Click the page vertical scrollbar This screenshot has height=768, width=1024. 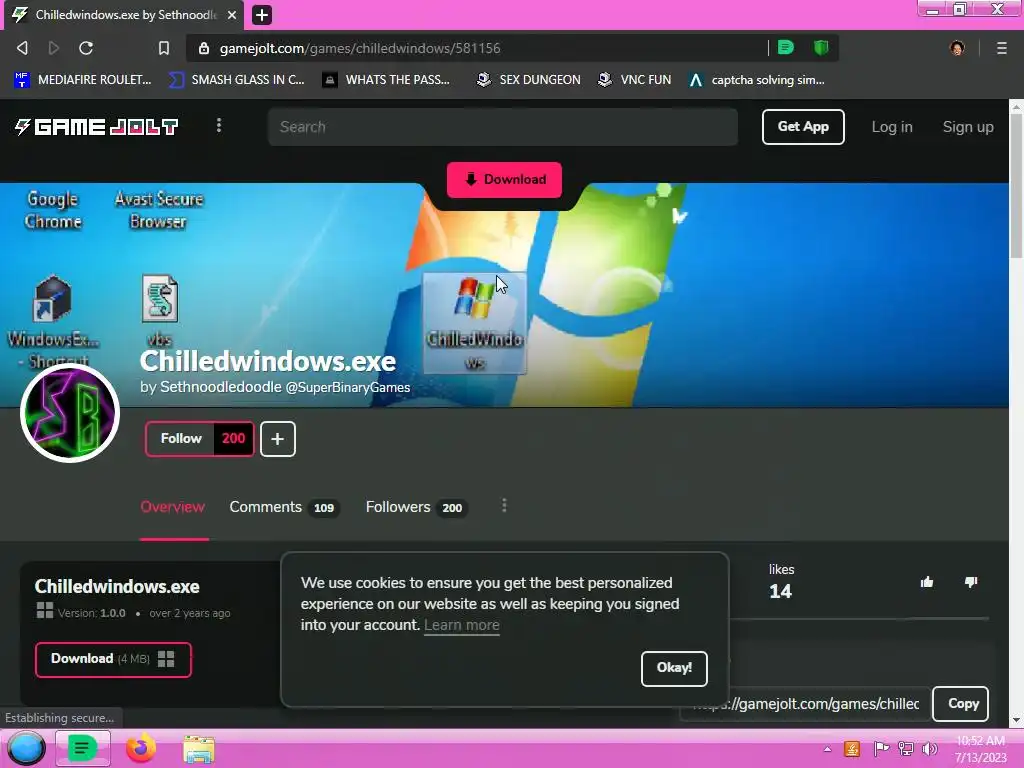tap(1016, 186)
